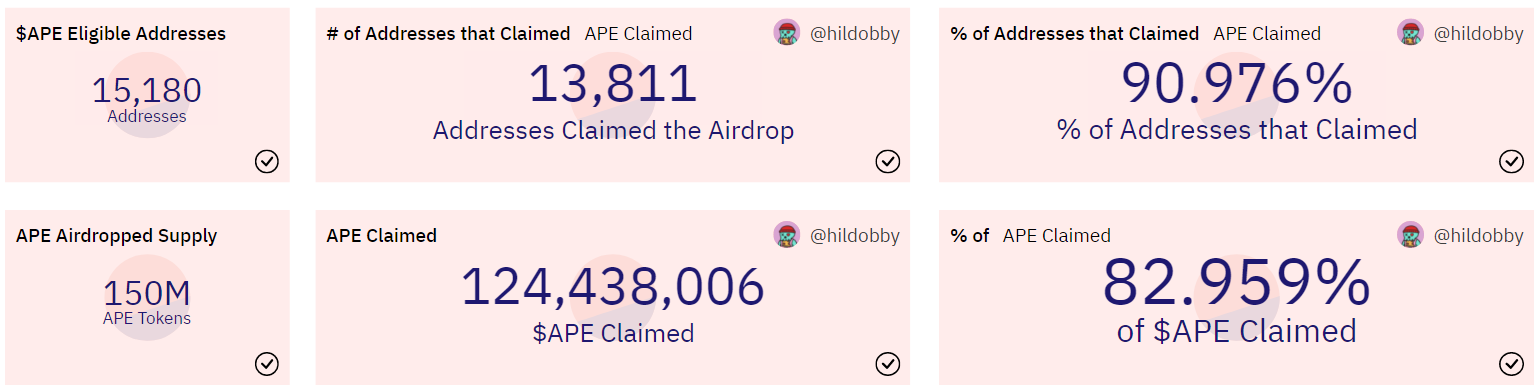
Task: Open @hildobby profile link beside 90.976% counter
Action: (x=1478, y=34)
